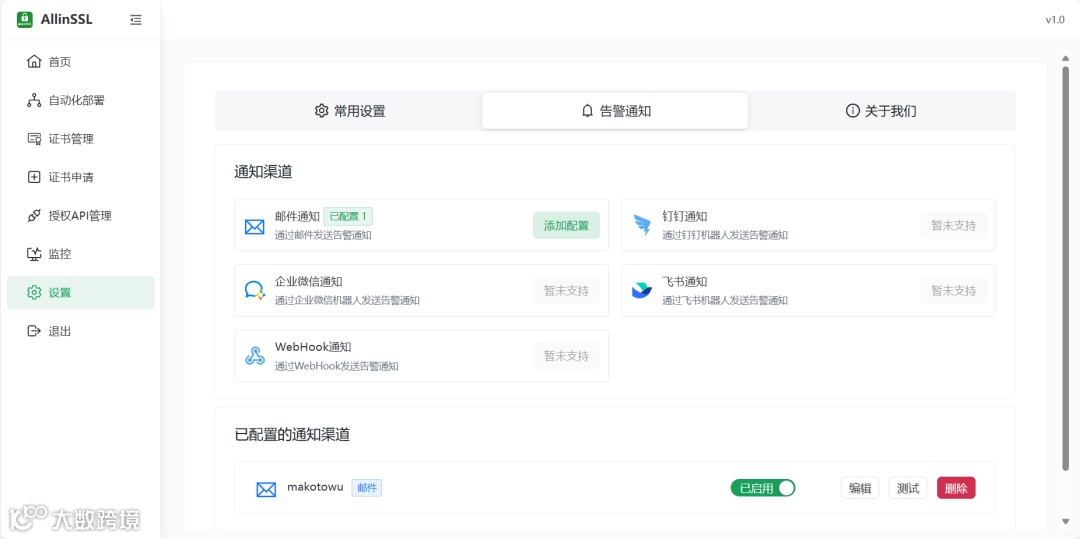Click the WebHook icon of WebHook通知 card
This screenshot has width=1080, height=539.
coord(255,356)
